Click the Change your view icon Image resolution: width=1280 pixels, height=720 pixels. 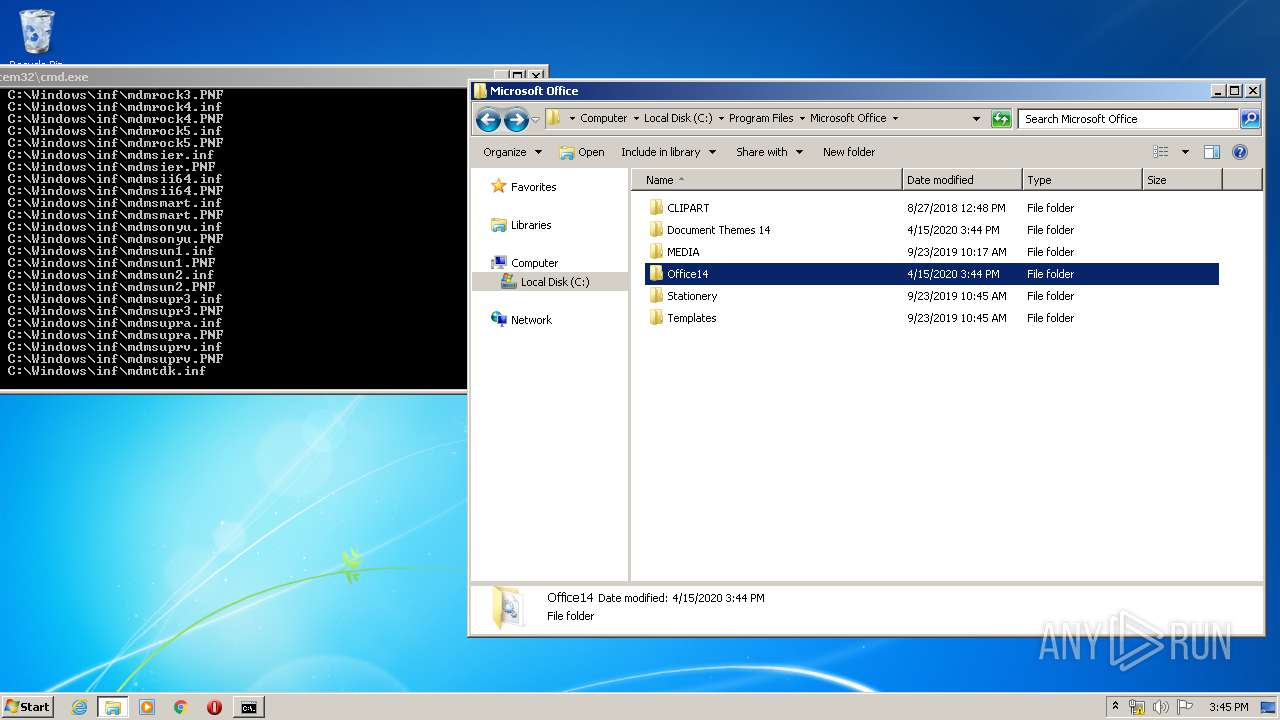click(x=1160, y=152)
